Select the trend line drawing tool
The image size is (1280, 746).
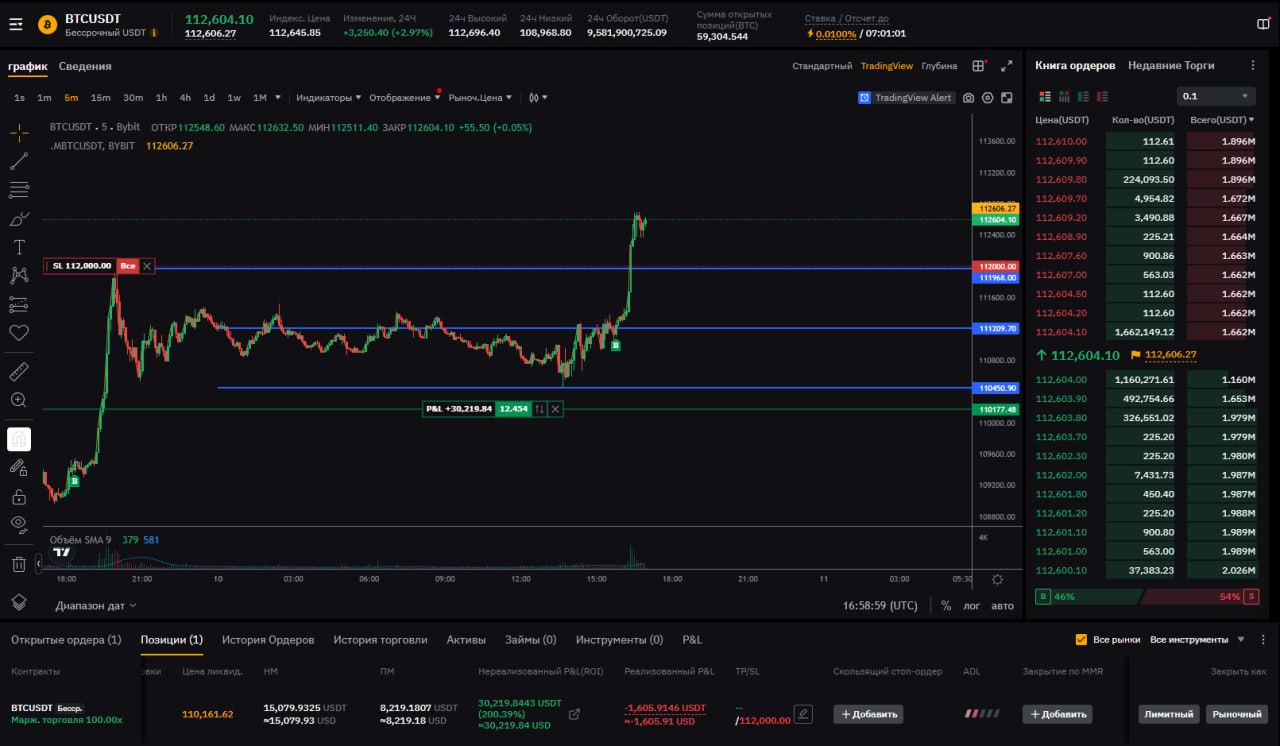click(19, 161)
